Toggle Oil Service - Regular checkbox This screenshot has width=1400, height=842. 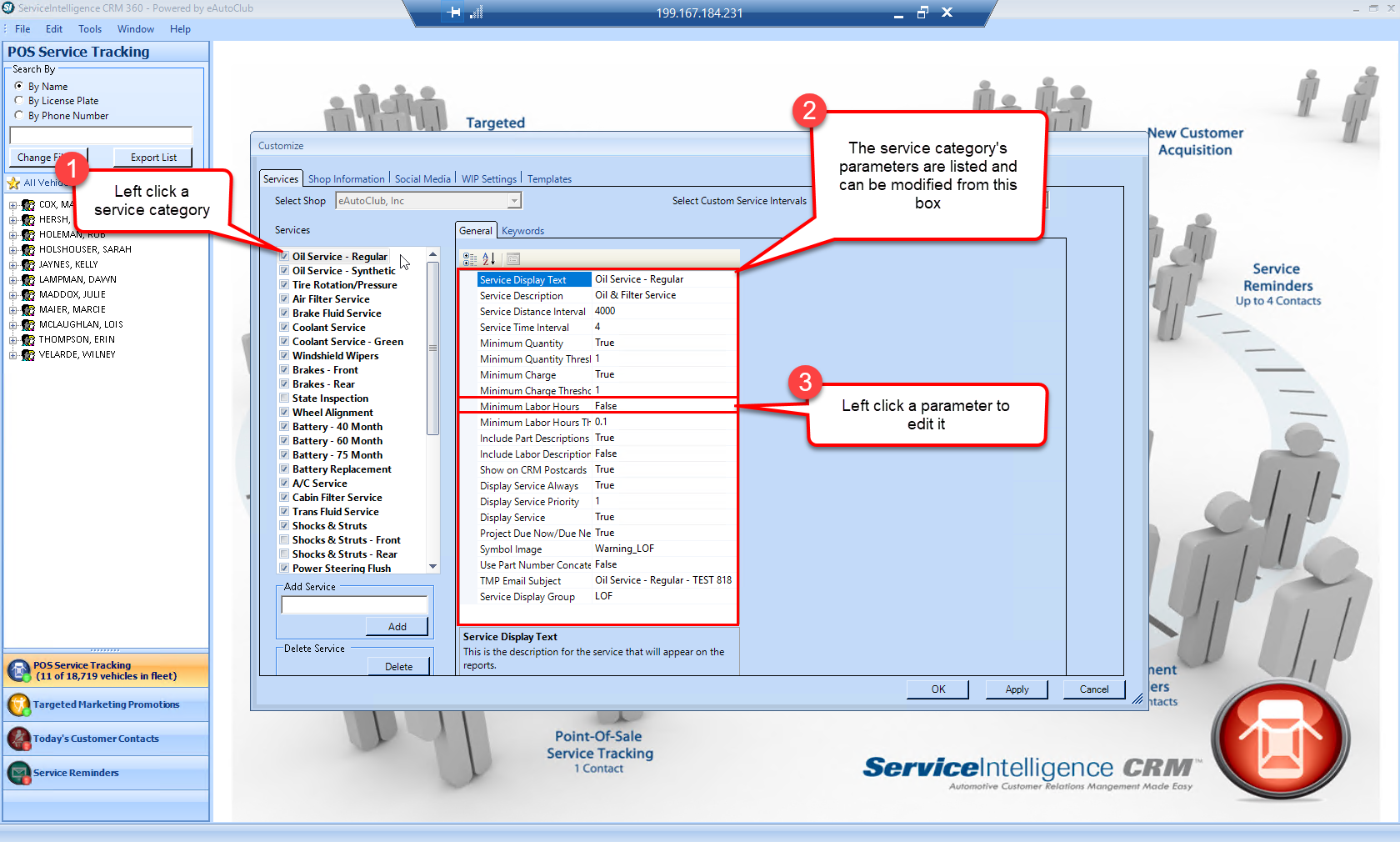284,256
